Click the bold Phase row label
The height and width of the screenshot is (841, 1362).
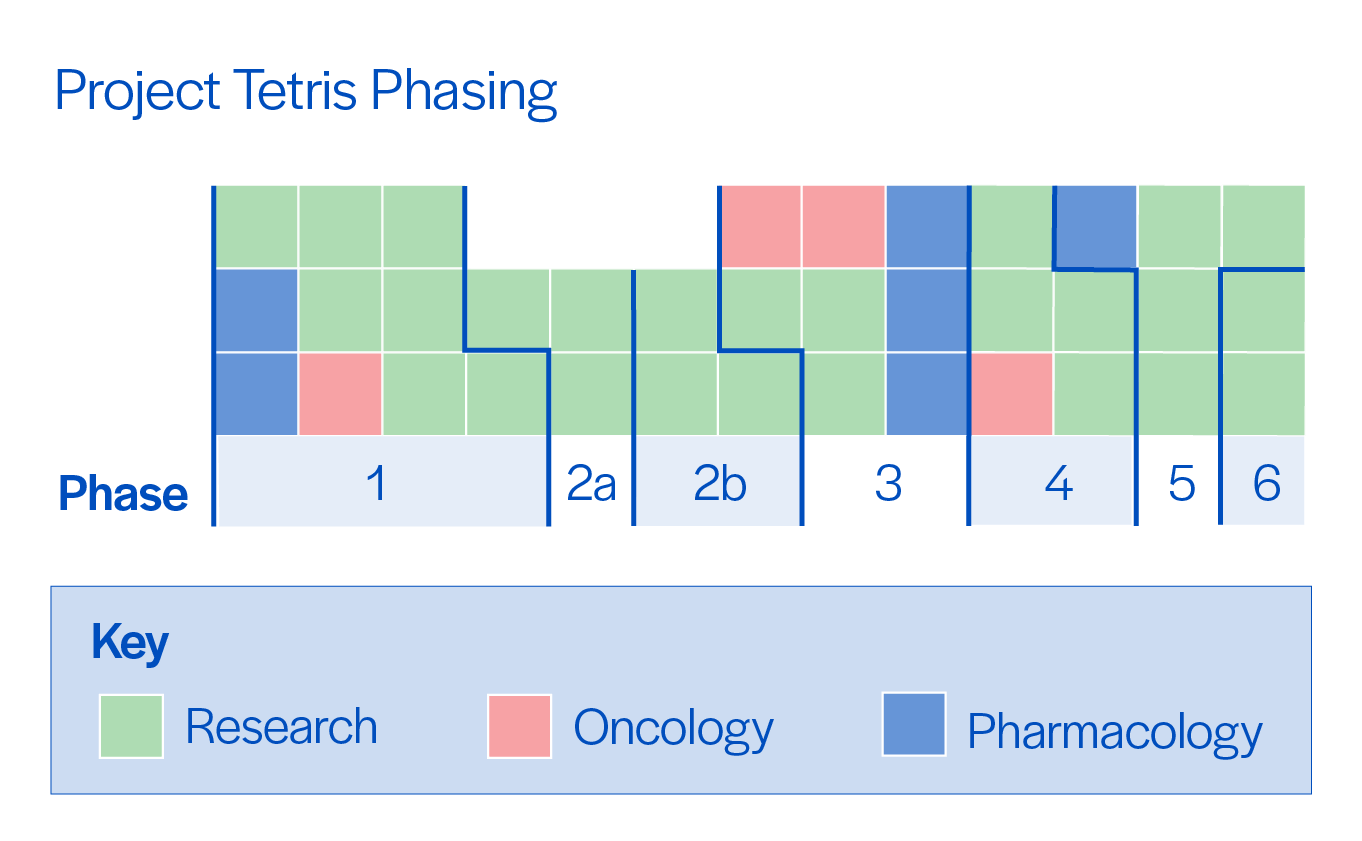pos(124,494)
